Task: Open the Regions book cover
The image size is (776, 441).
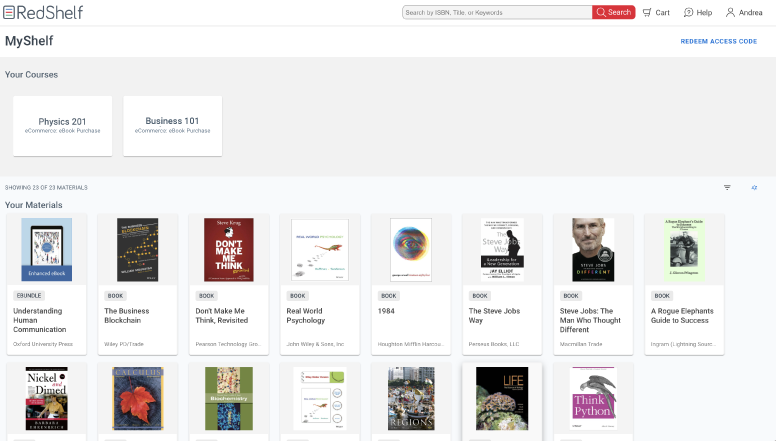Action: pos(411,398)
